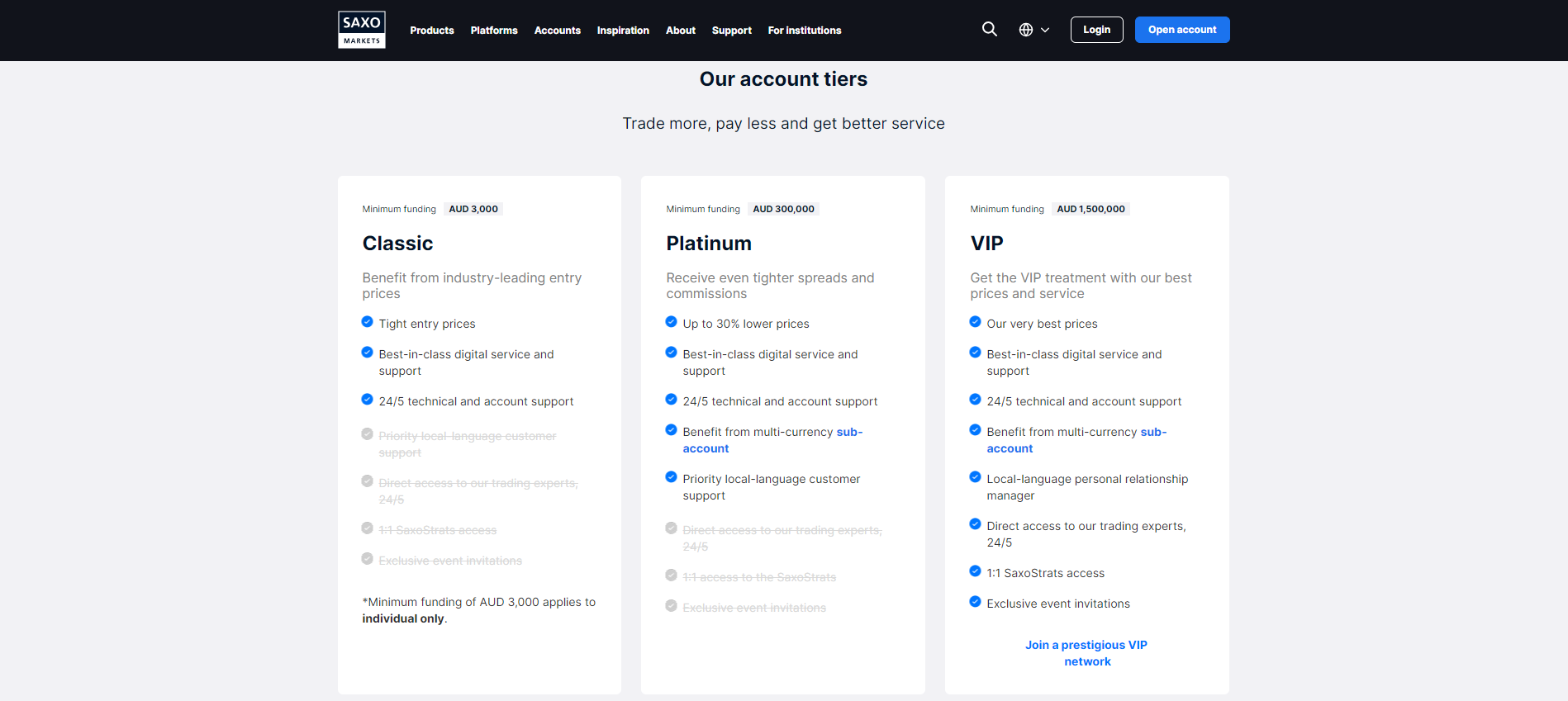1568x701 pixels.
Task: Open the Platforms menu
Action: coord(494,31)
